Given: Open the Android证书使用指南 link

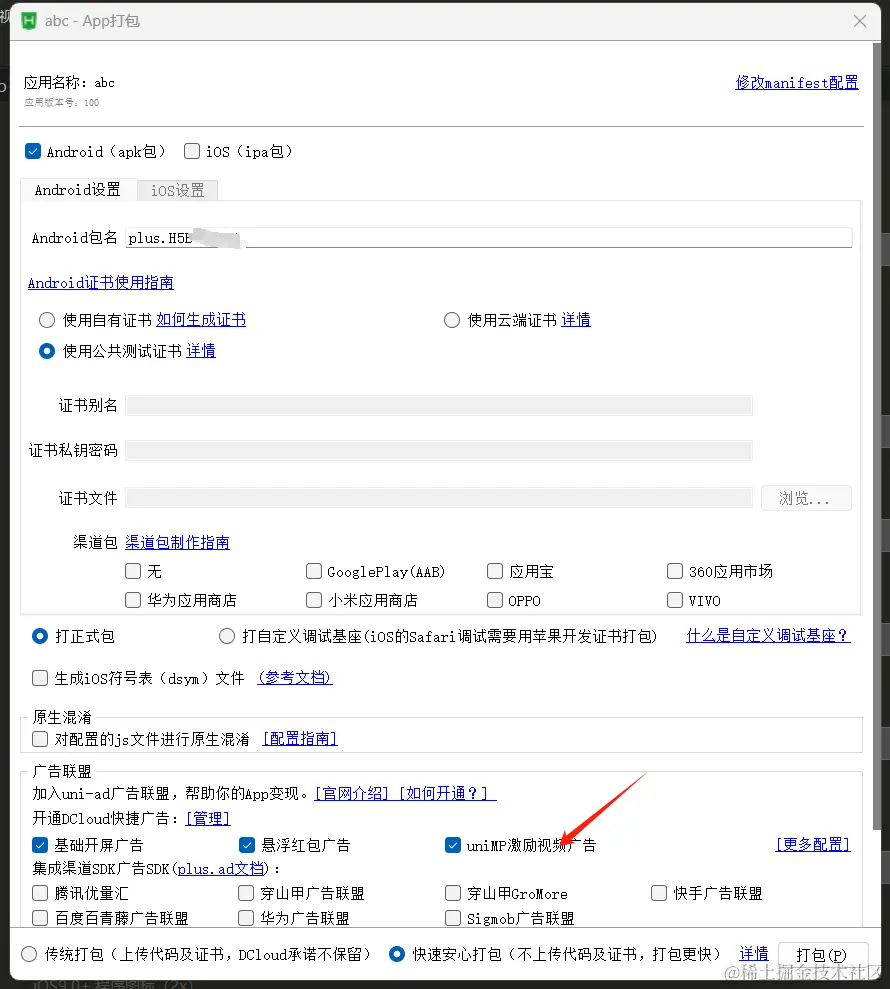Looking at the screenshot, I should click(100, 283).
